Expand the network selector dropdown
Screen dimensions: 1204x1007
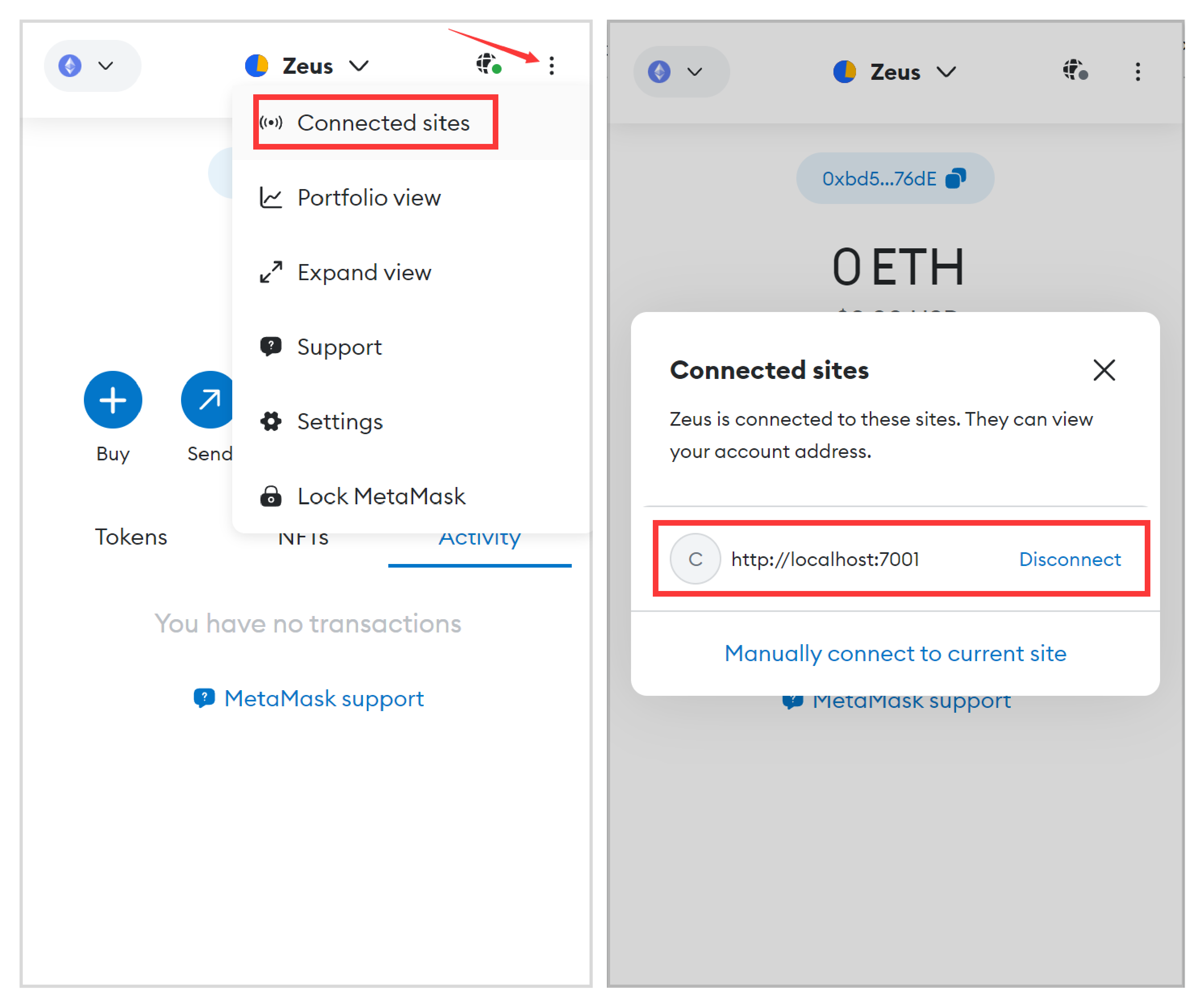(106, 66)
